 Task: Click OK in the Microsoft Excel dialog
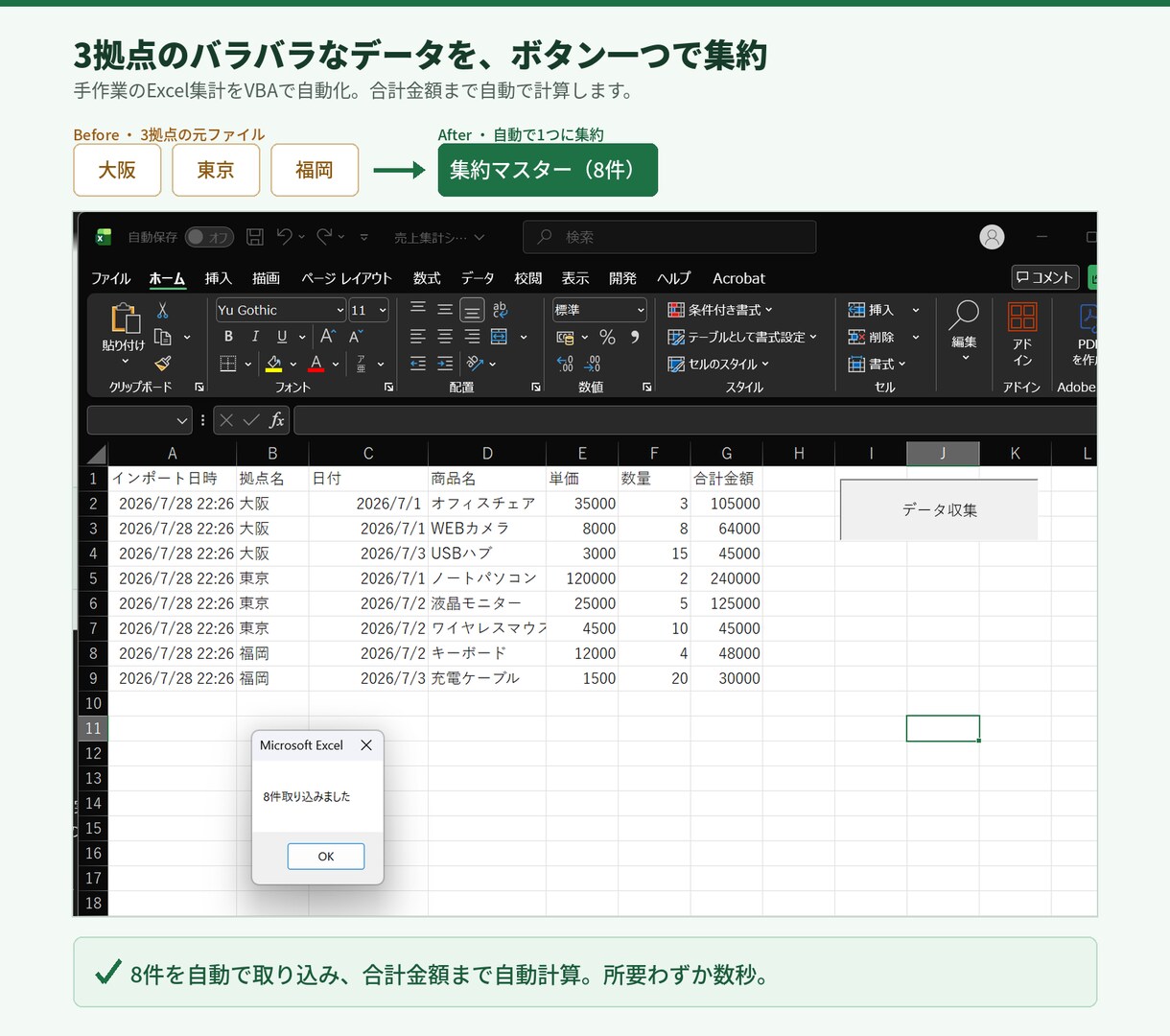point(326,856)
